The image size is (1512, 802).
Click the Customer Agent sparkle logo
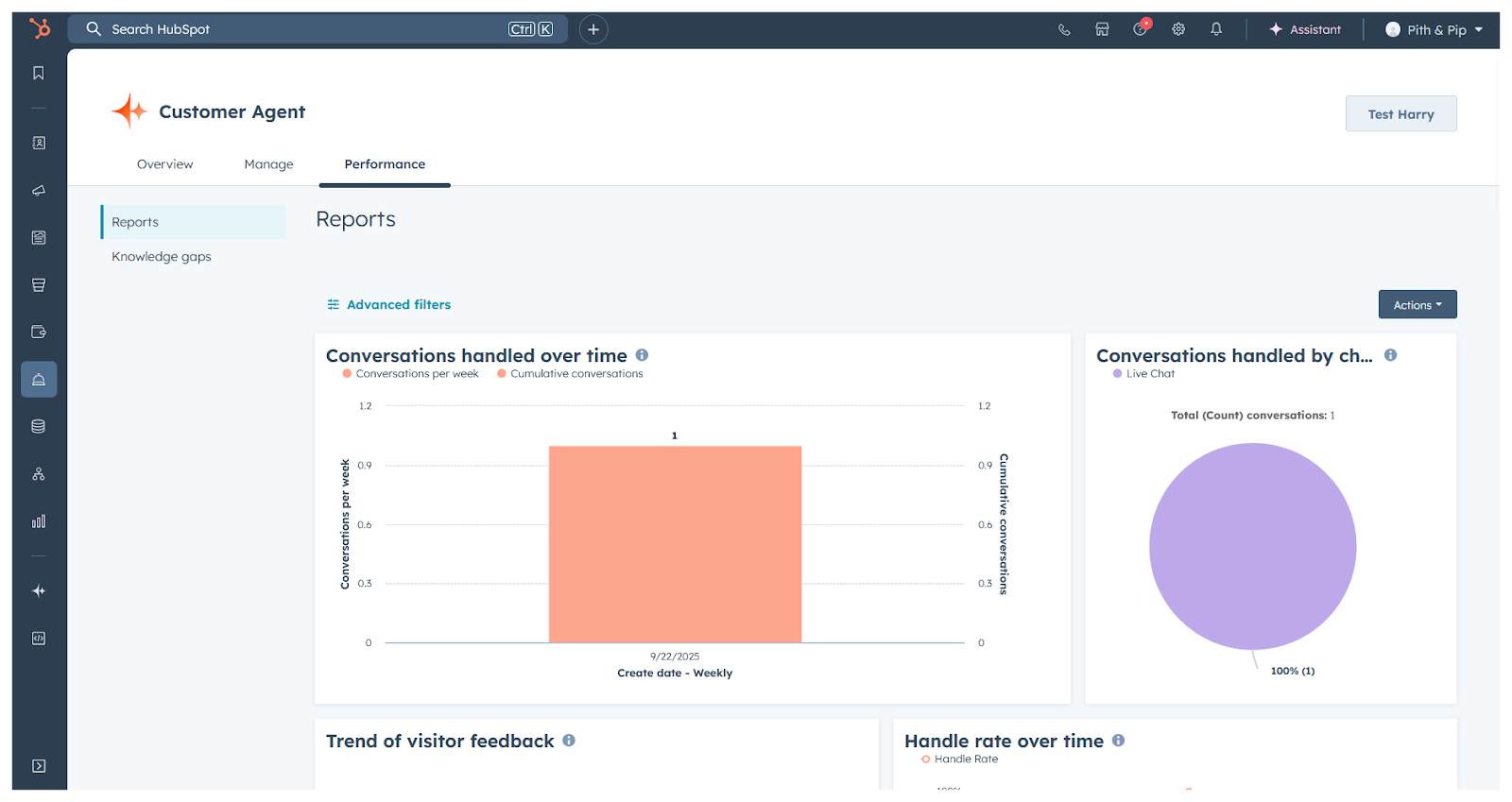click(x=129, y=111)
